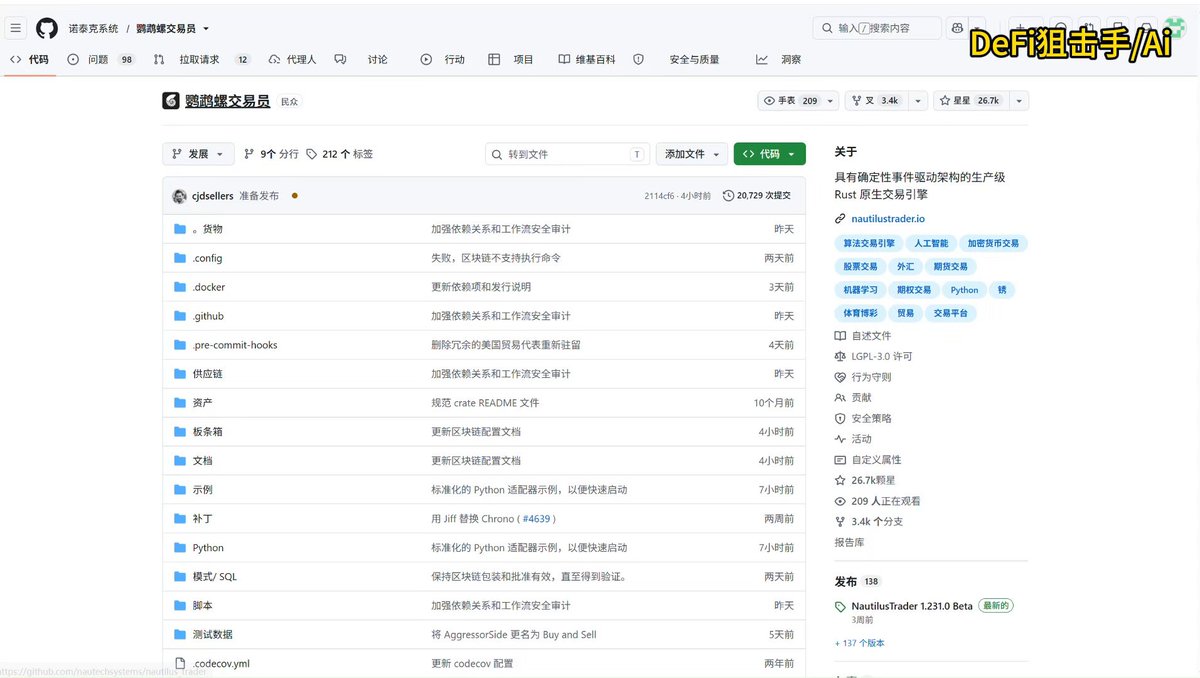Click the 2114cf6 commit hash
The height and width of the screenshot is (678, 1200).
point(659,196)
